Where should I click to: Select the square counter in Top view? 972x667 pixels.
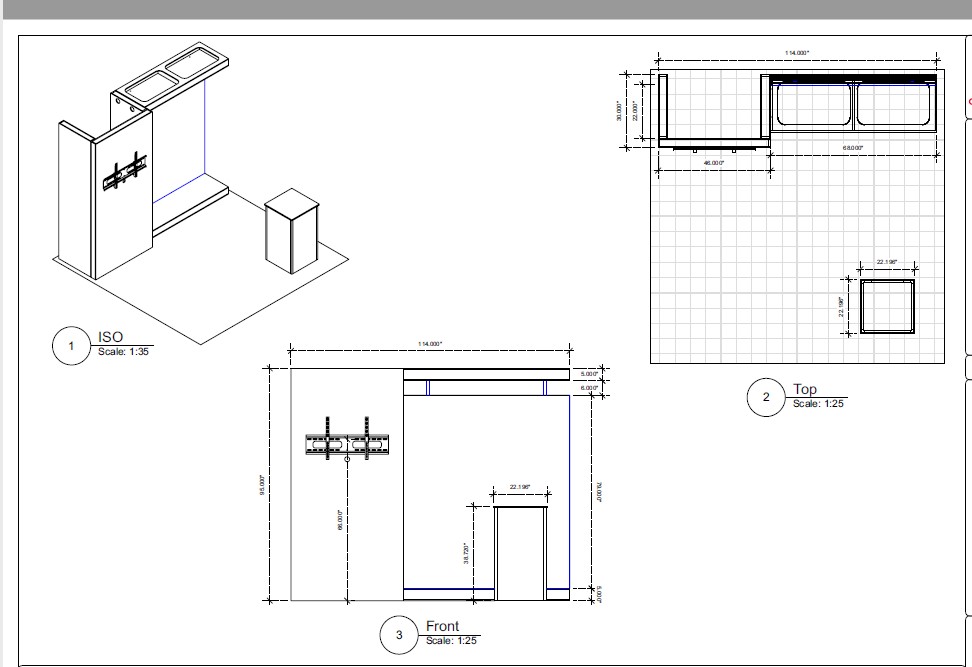click(887, 307)
